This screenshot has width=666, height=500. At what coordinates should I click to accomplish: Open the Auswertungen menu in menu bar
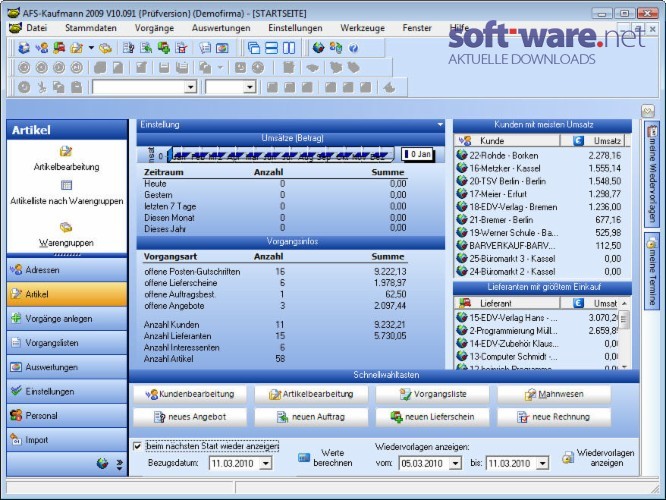221,28
